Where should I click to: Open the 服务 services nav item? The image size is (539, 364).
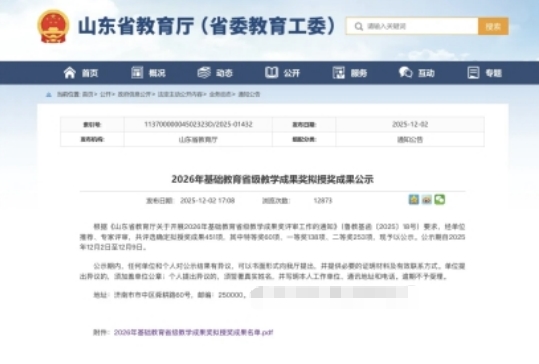[x=350, y=73]
